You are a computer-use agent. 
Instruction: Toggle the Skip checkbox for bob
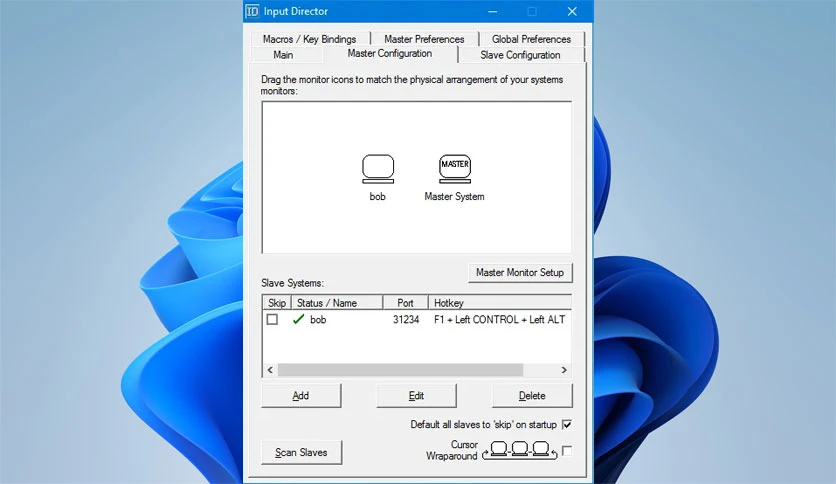pyautogui.click(x=272, y=319)
